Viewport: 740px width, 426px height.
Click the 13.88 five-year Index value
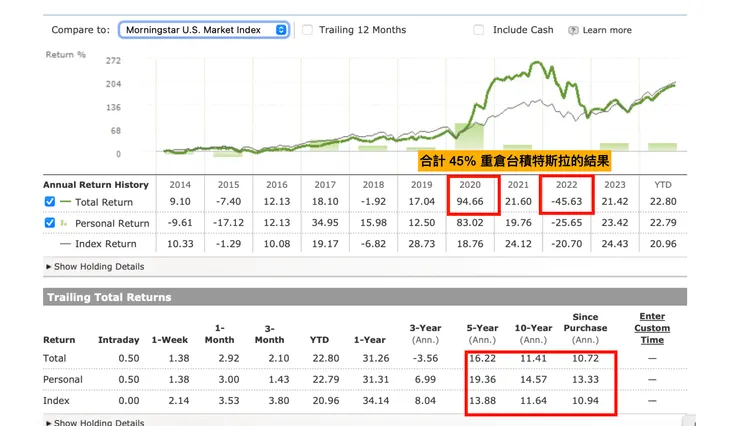(482, 401)
